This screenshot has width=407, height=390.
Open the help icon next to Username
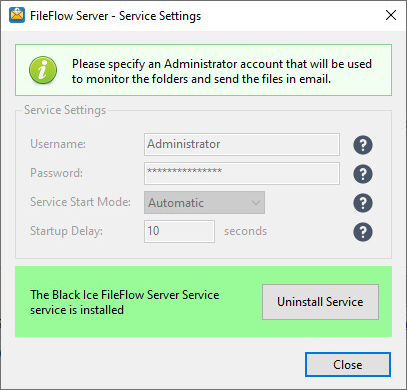tap(363, 145)
